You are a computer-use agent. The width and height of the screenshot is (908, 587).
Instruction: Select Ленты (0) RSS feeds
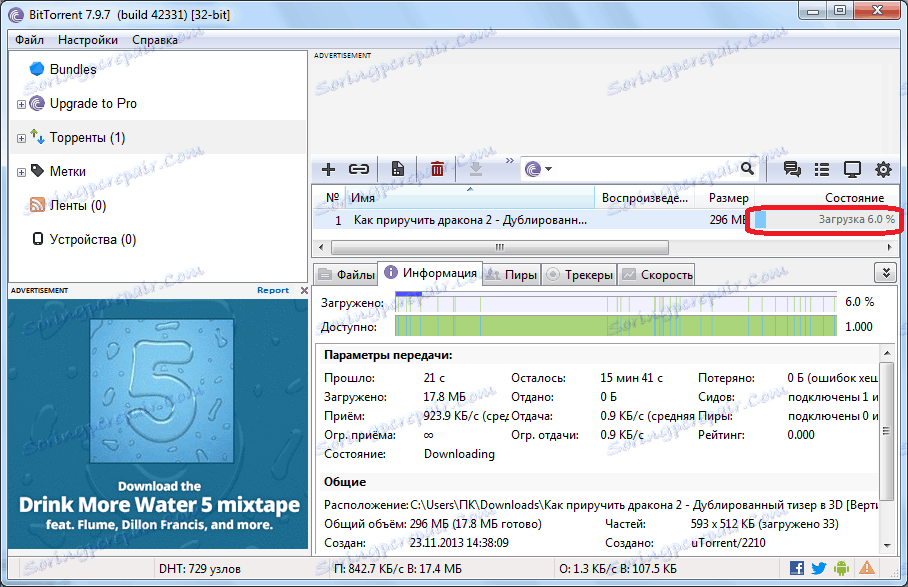point(78,206)
